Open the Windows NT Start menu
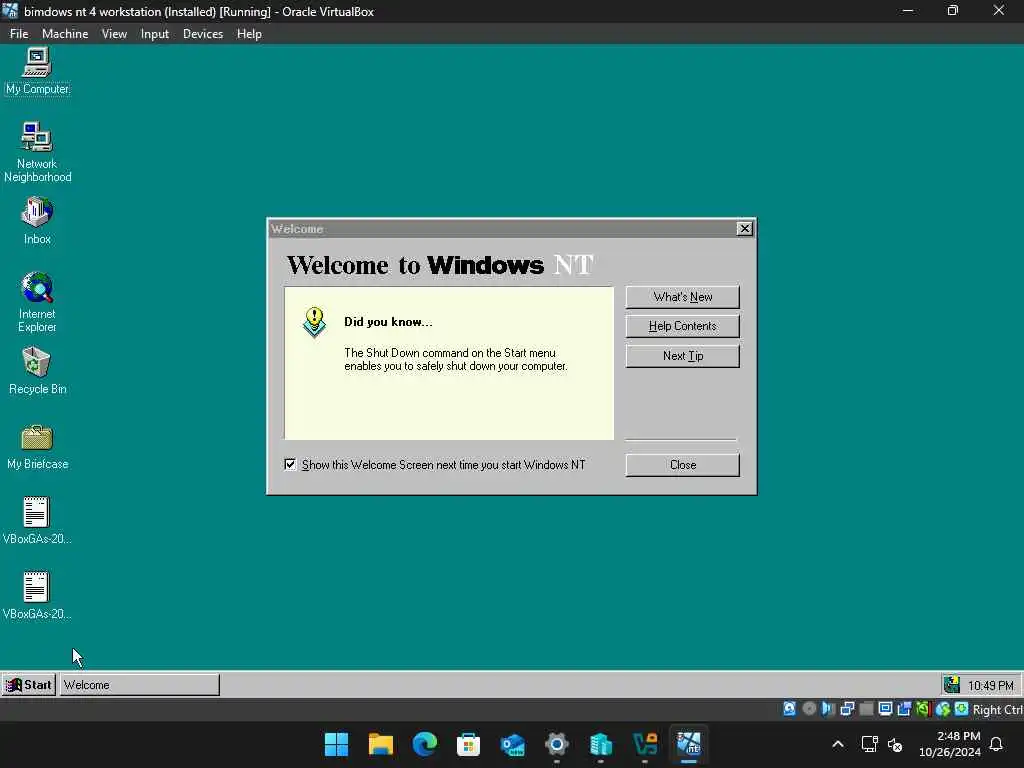1024x768 pixels. click(29, 685)
